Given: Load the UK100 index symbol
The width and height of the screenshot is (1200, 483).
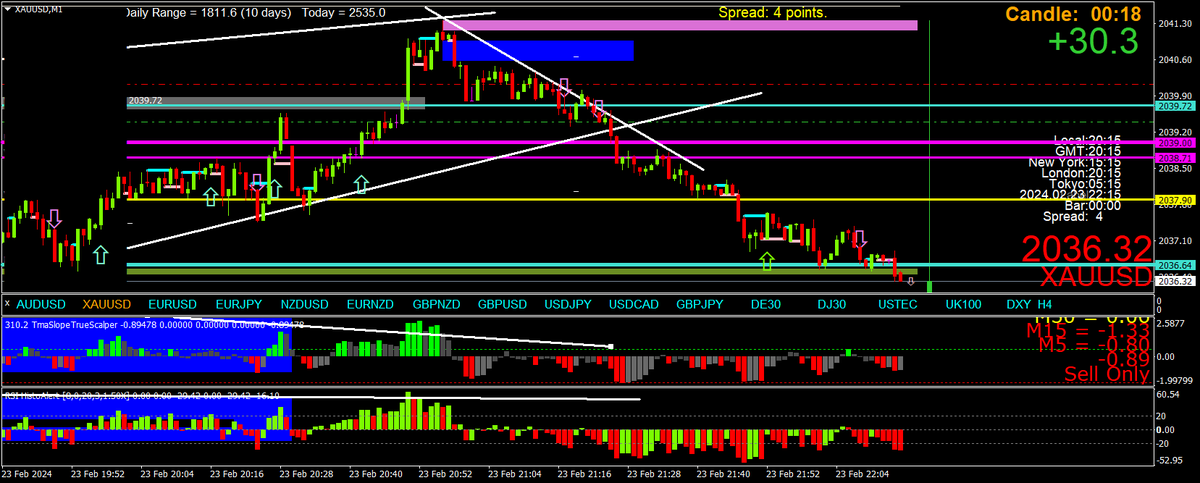Looking at the screenshot, I should tap(963, 303).
